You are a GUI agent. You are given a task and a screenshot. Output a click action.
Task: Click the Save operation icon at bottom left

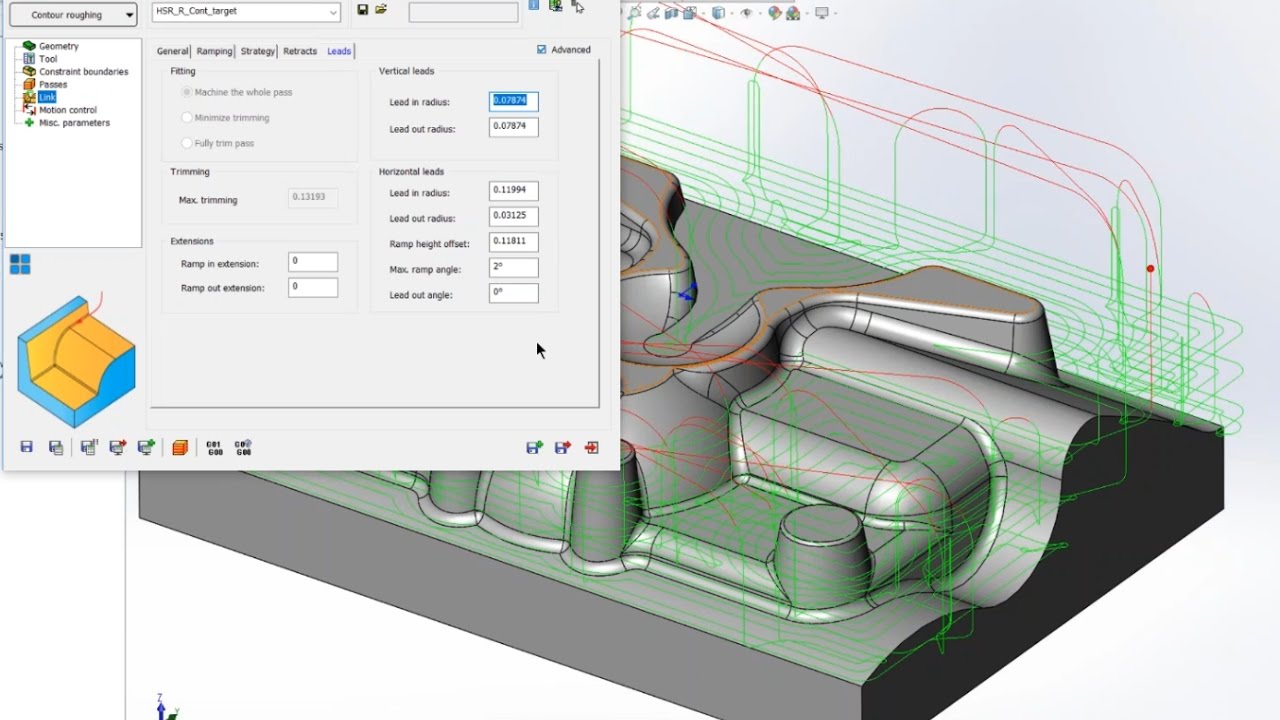click(x=27, y=448)
